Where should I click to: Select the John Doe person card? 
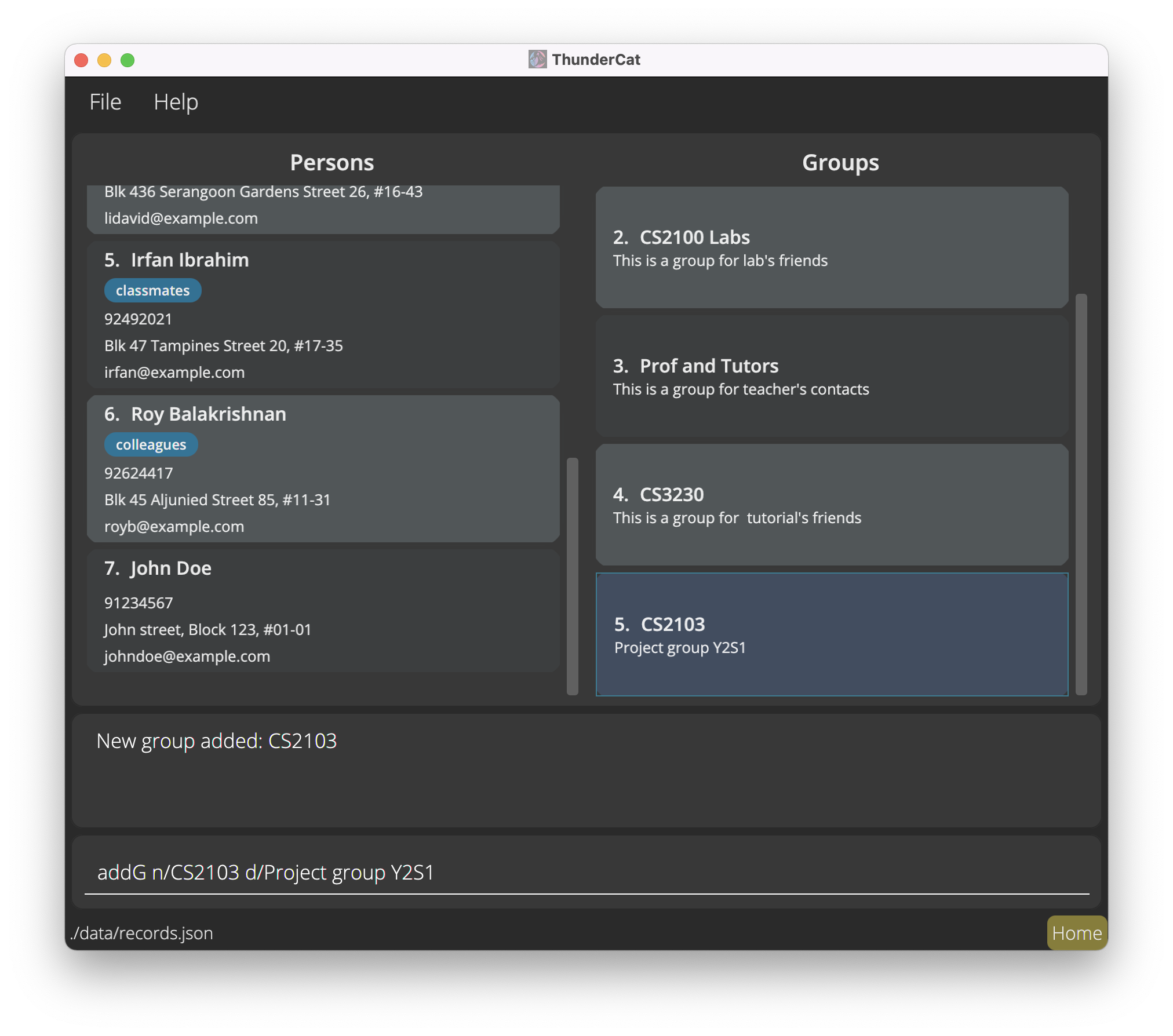[x=323, y=611]
